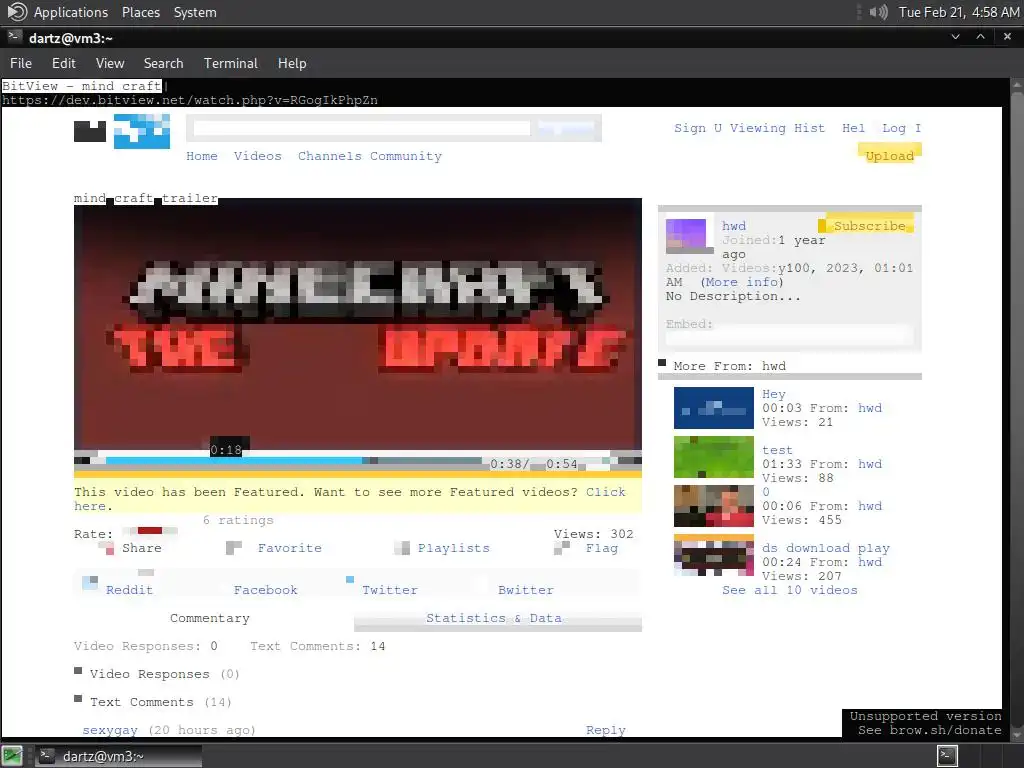The height and width of the screenshot is (768, 1024).
Task: Click the Playlists icon
Action: [402, 548]
